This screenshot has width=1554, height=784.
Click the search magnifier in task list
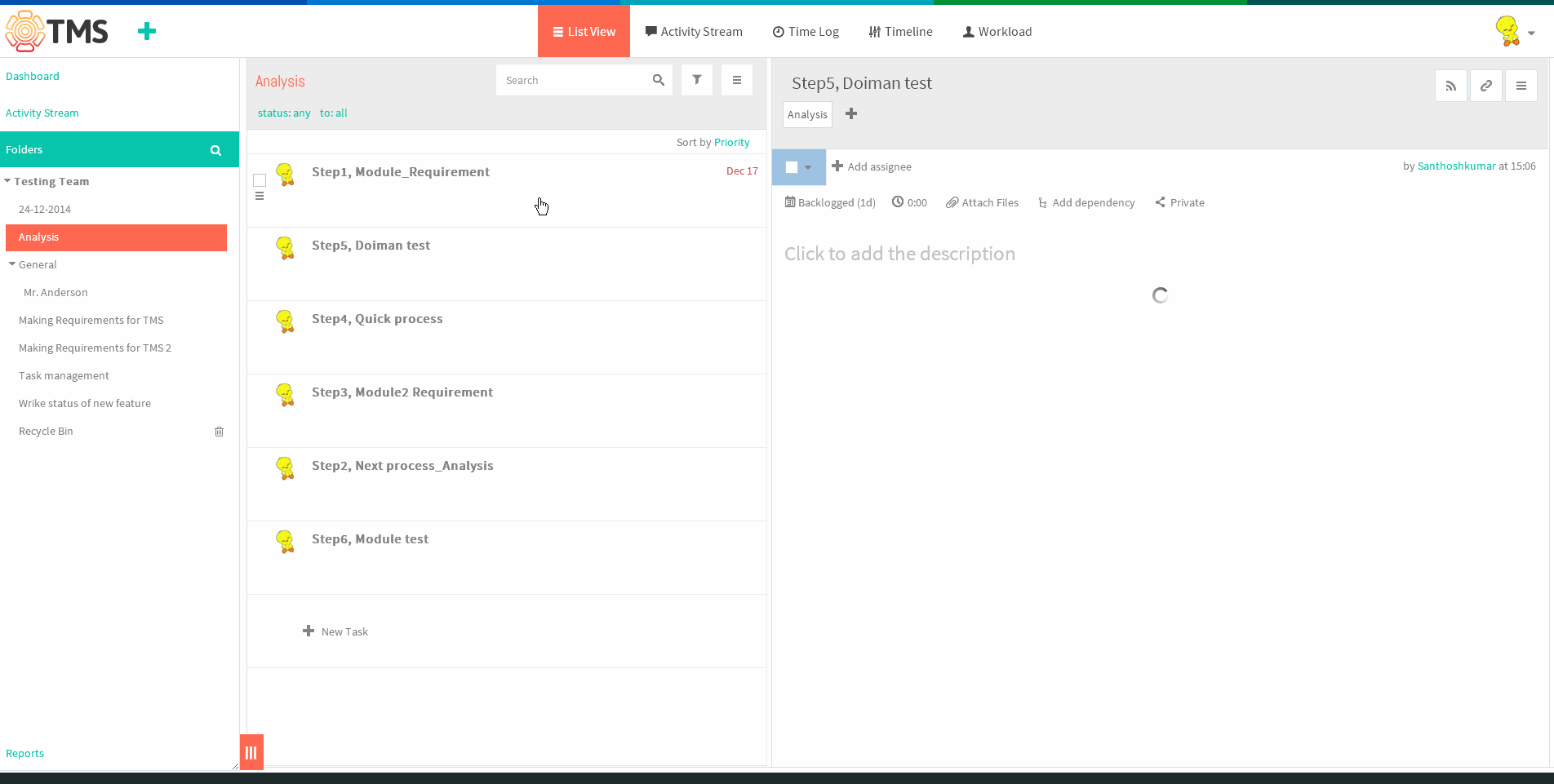click(659, 80)
